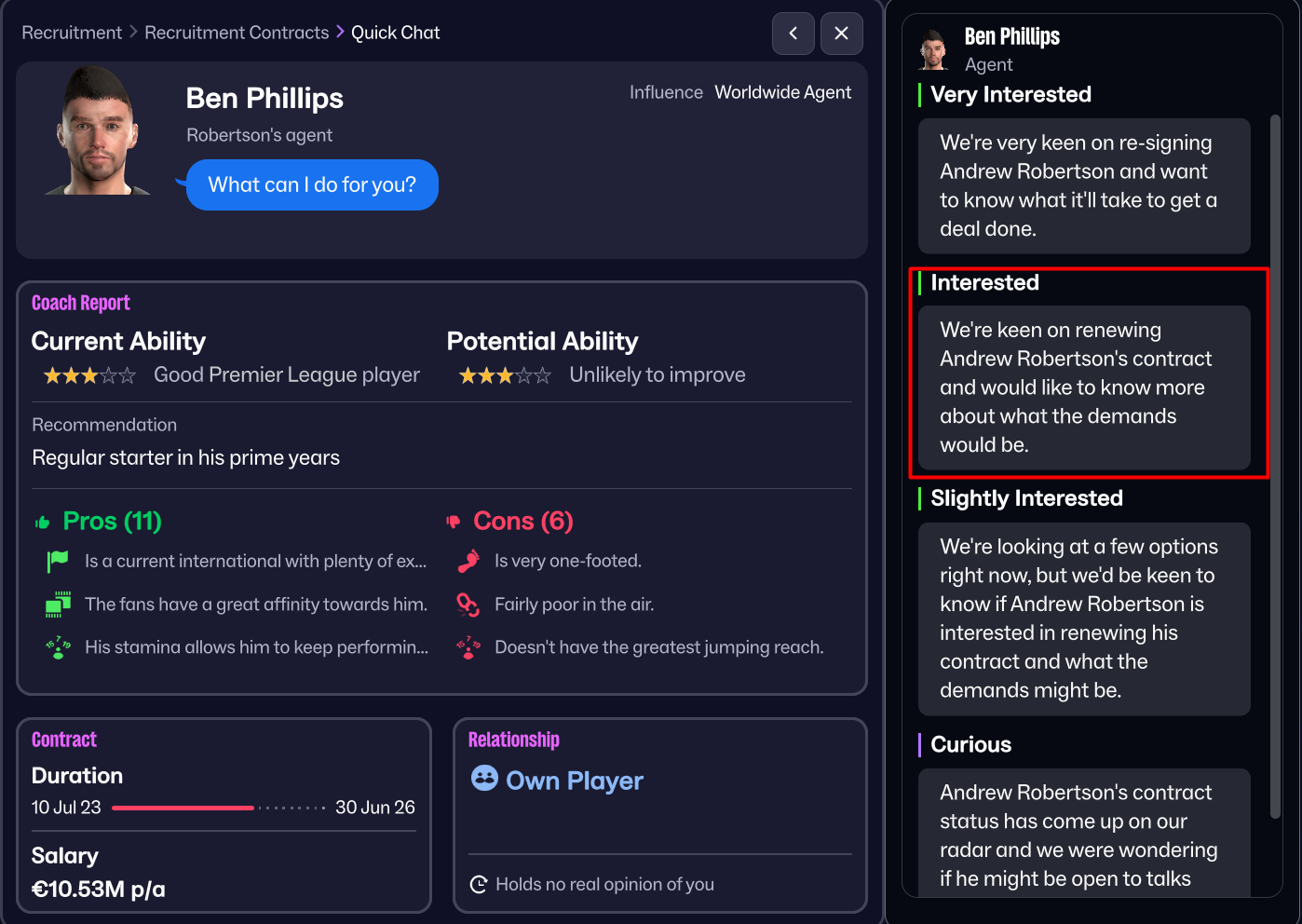Click Ben Phillips' portrait photo

93,130
